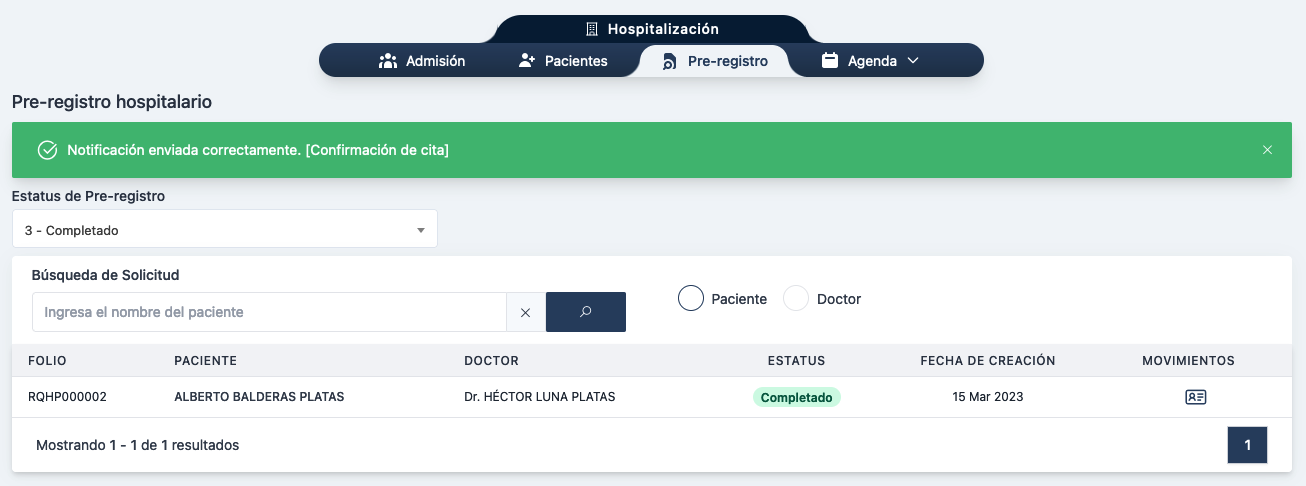Click the Hospitalización building icon

tap(591, 29)
